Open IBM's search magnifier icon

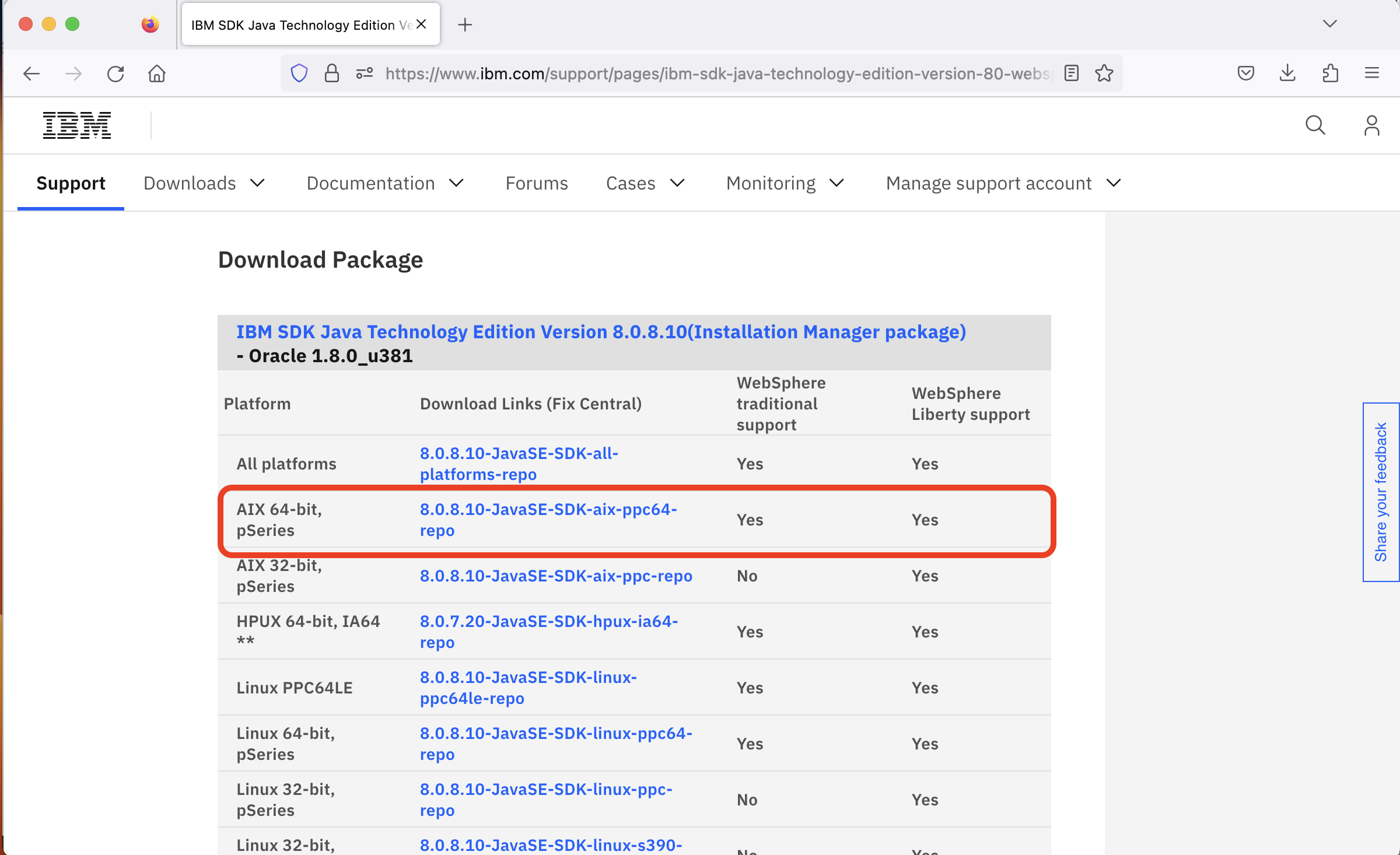pos(1315,125)
